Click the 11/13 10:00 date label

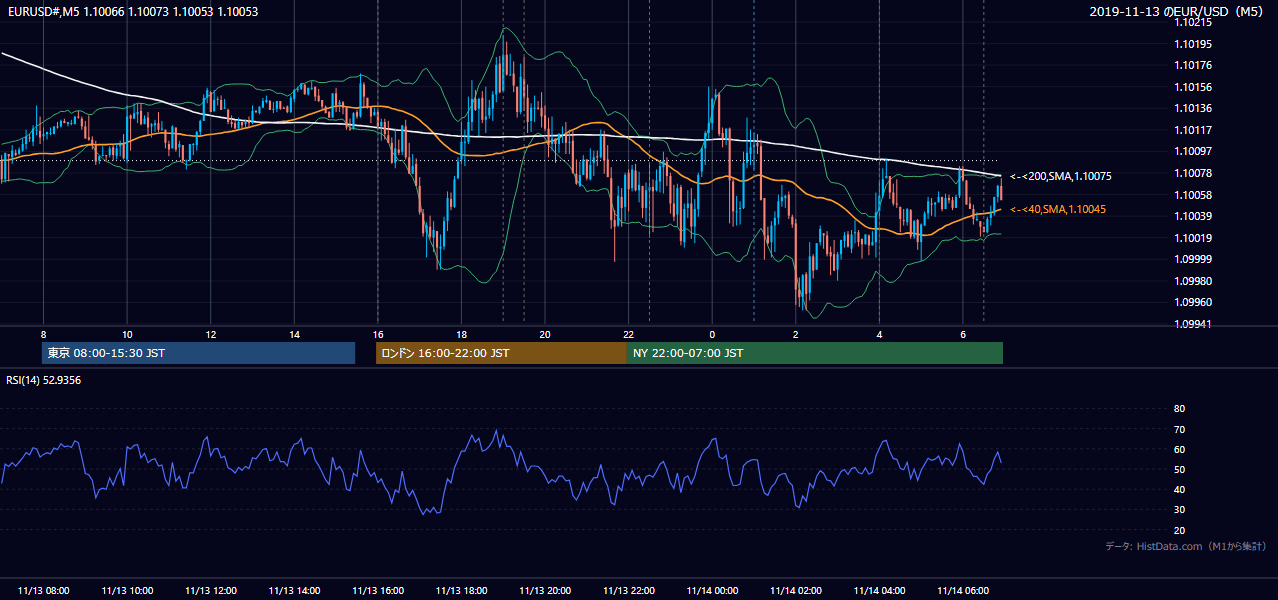(127, 591)
